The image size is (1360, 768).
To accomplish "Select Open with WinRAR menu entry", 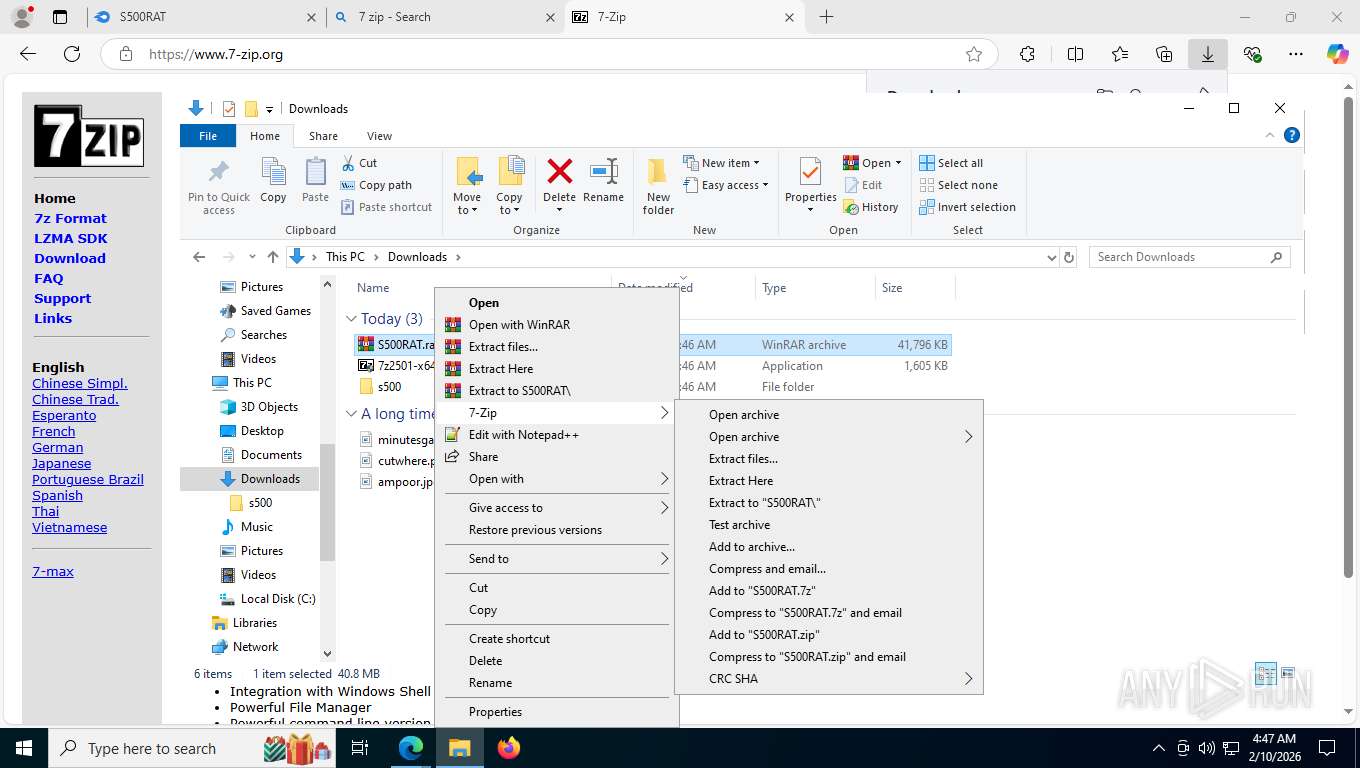I will [556, 325].
